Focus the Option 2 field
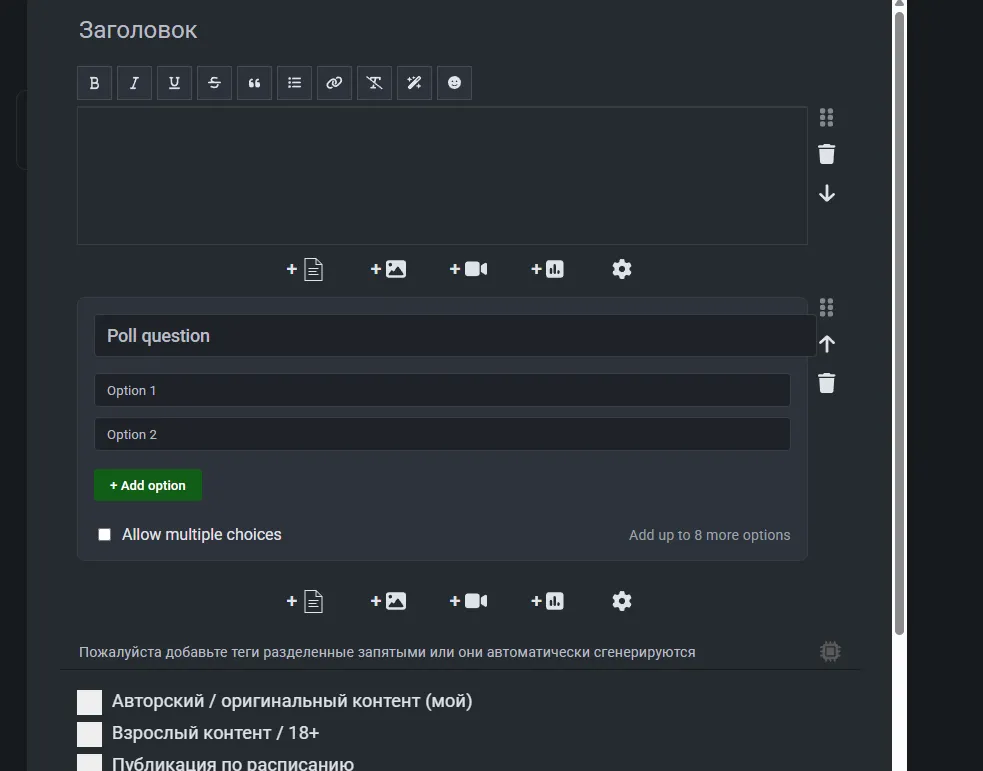 pos(442,434)
